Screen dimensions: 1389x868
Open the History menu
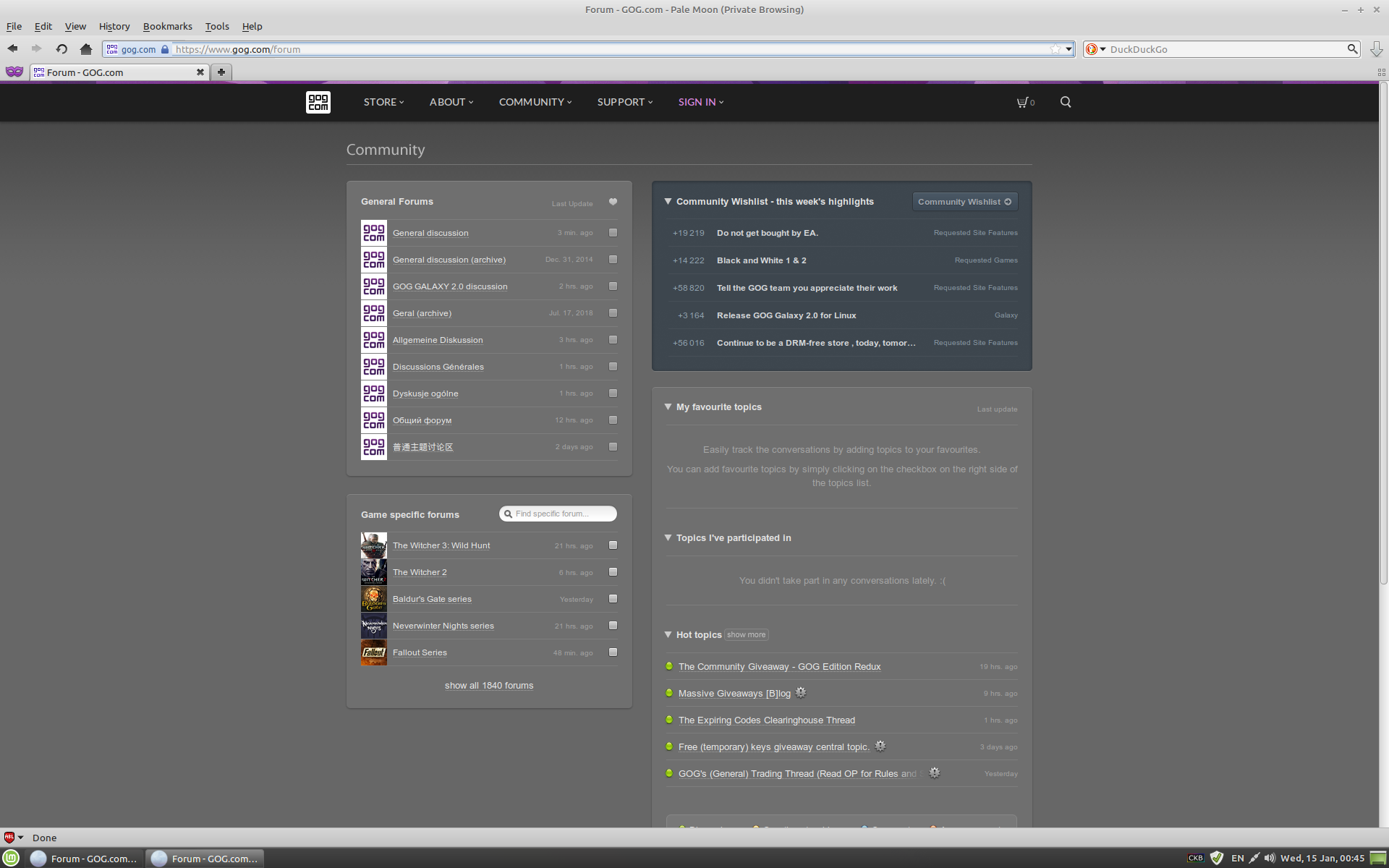(114, 26)
